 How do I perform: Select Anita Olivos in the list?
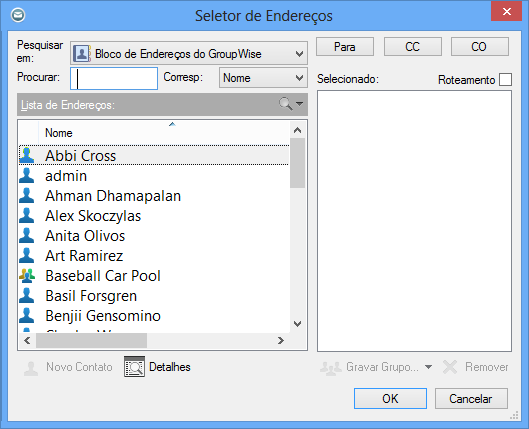click(154, 236)
